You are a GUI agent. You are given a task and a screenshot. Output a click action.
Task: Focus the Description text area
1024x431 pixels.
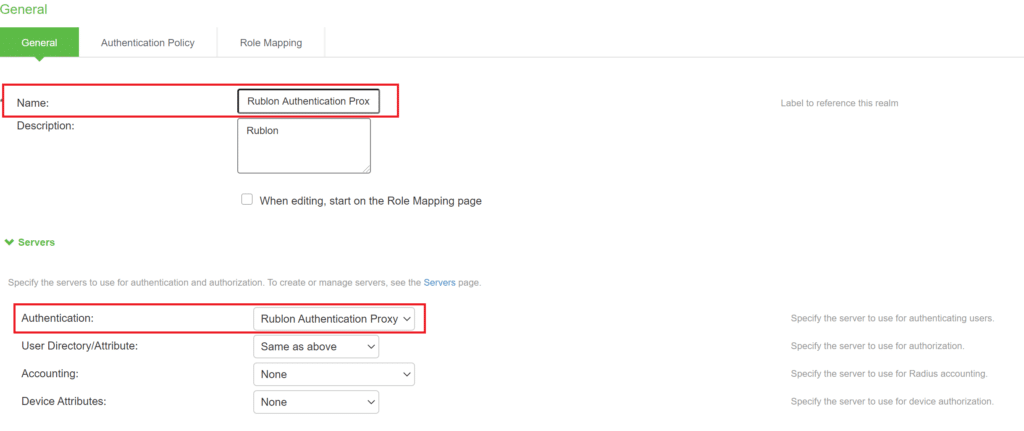point(303,145)
